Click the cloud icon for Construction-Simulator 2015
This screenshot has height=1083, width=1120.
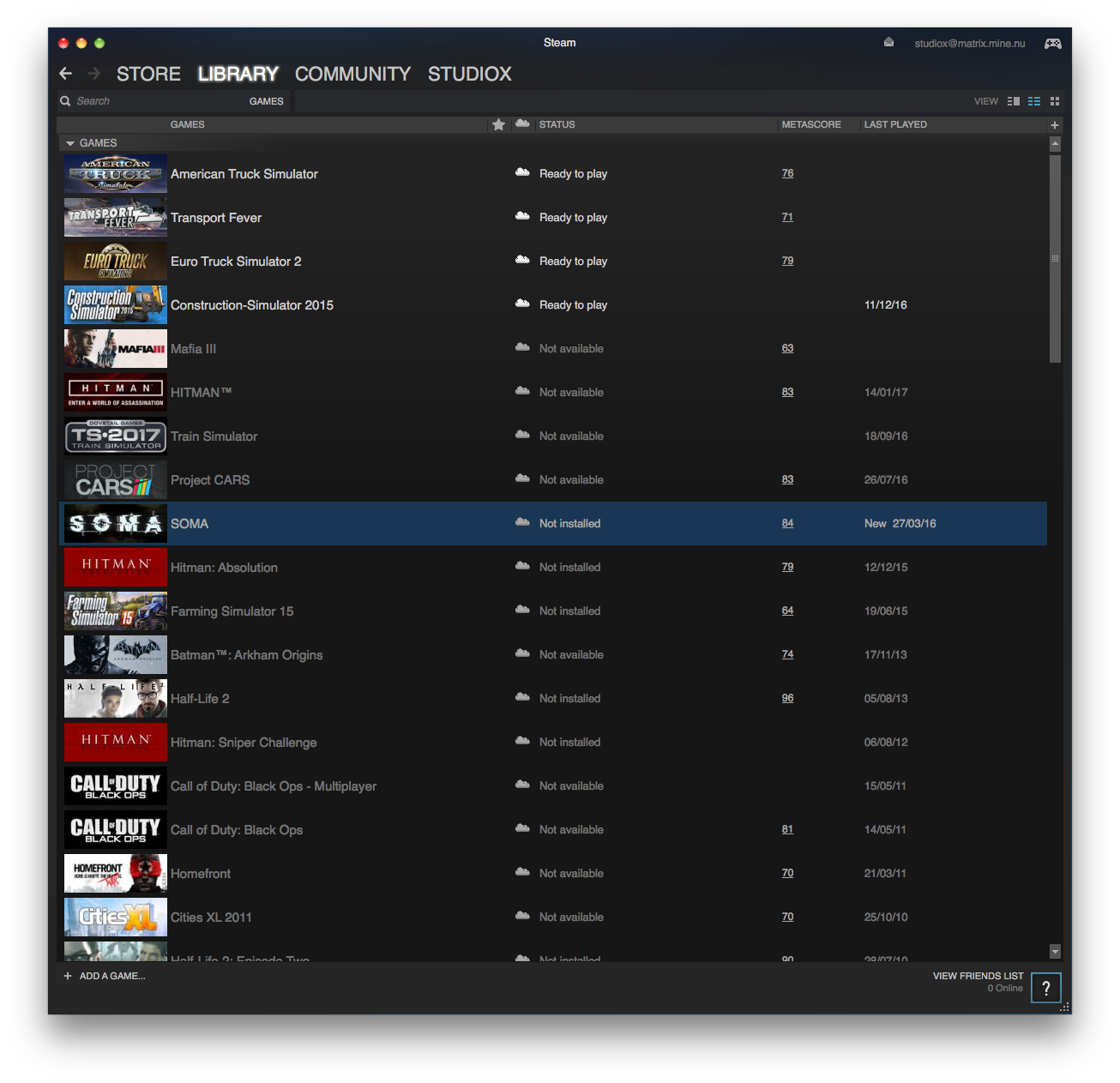click(x=522, y=304)
